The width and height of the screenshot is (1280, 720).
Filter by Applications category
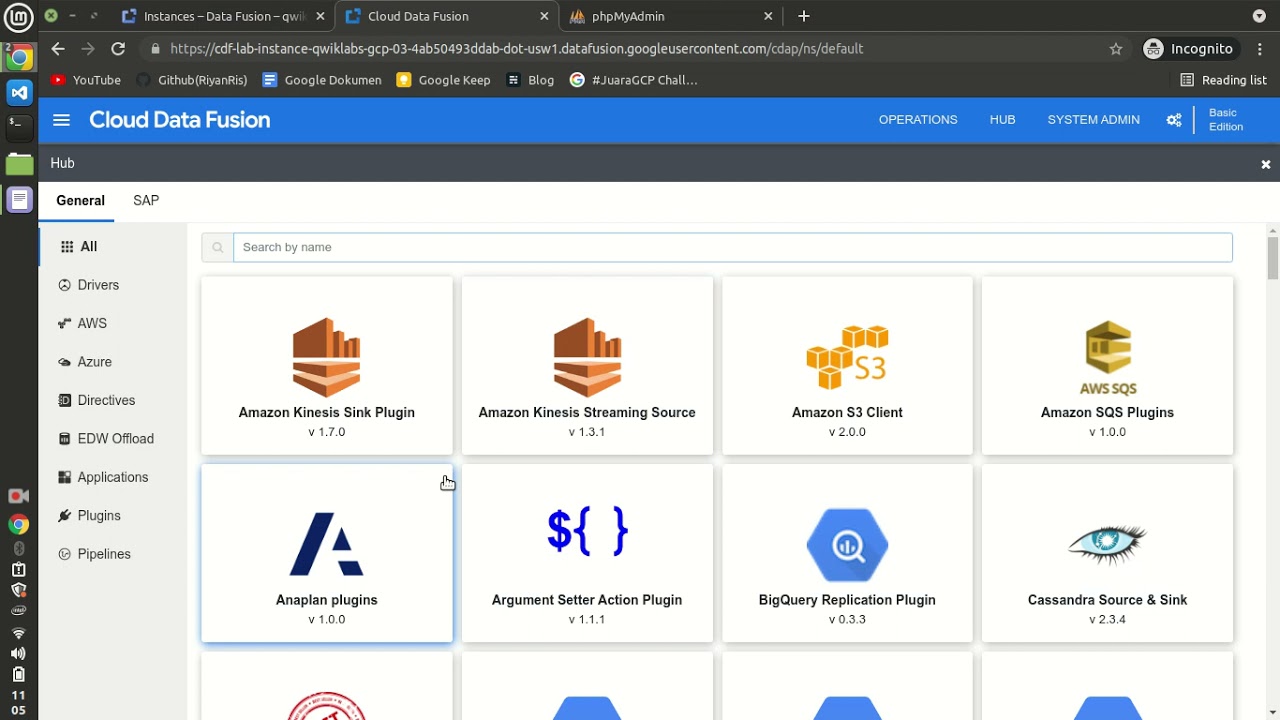113,478
